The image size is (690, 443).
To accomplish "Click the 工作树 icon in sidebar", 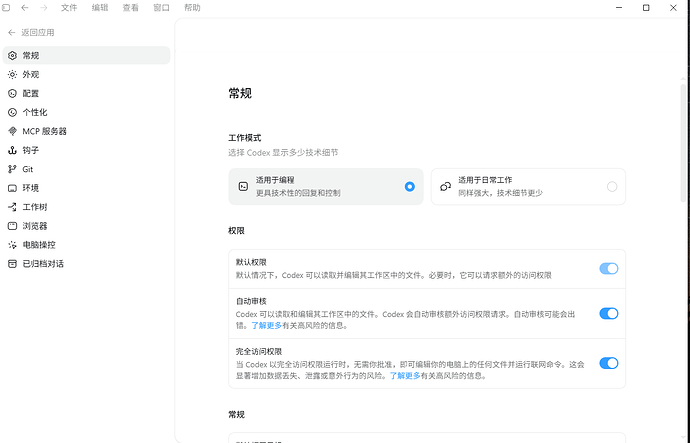I will point(12,207).
